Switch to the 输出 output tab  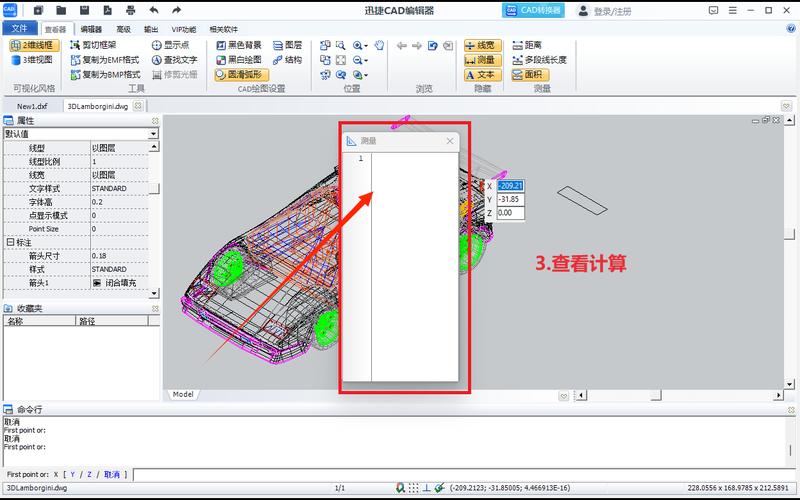point(151,29)
